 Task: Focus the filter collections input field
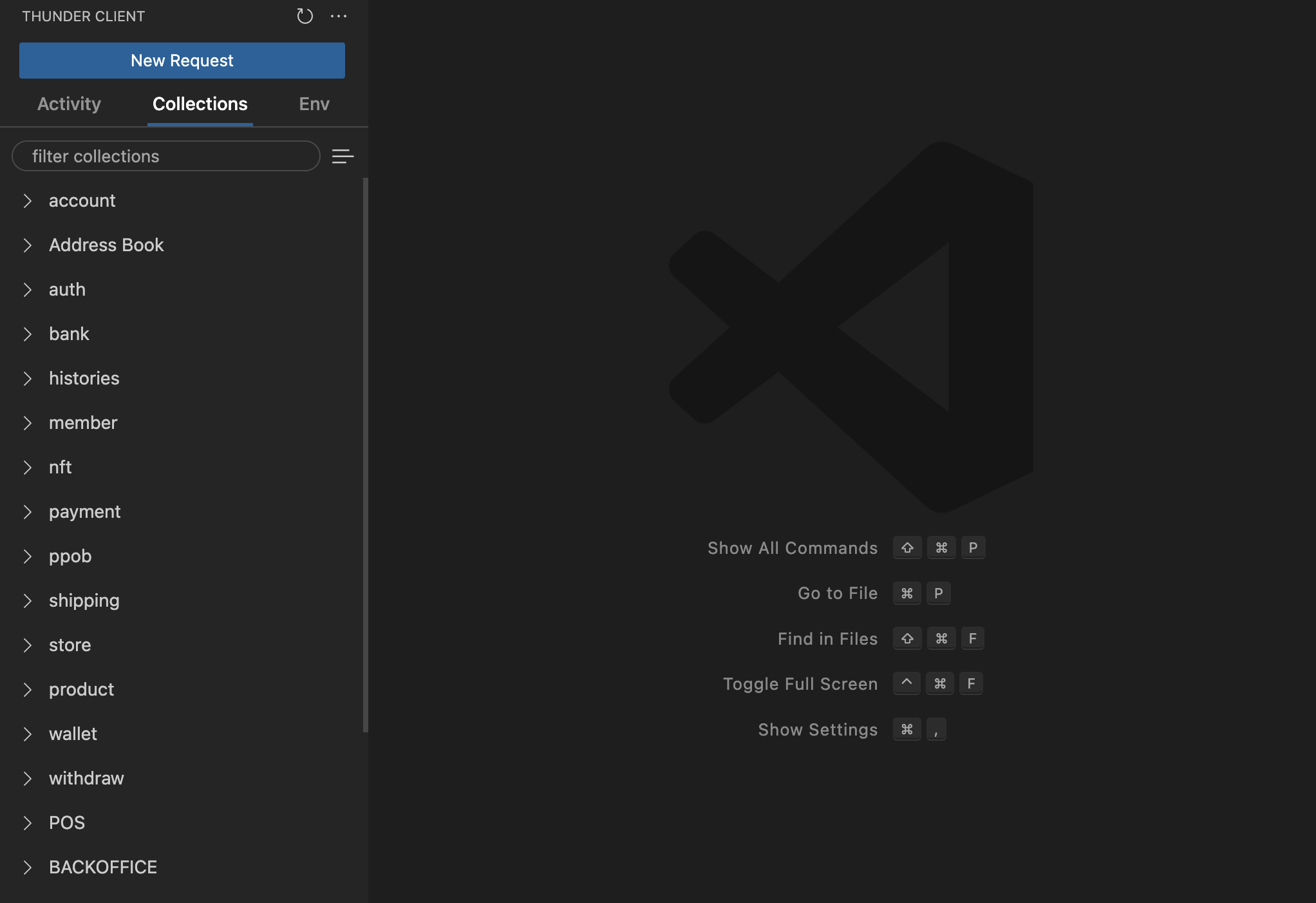(166, 157)
